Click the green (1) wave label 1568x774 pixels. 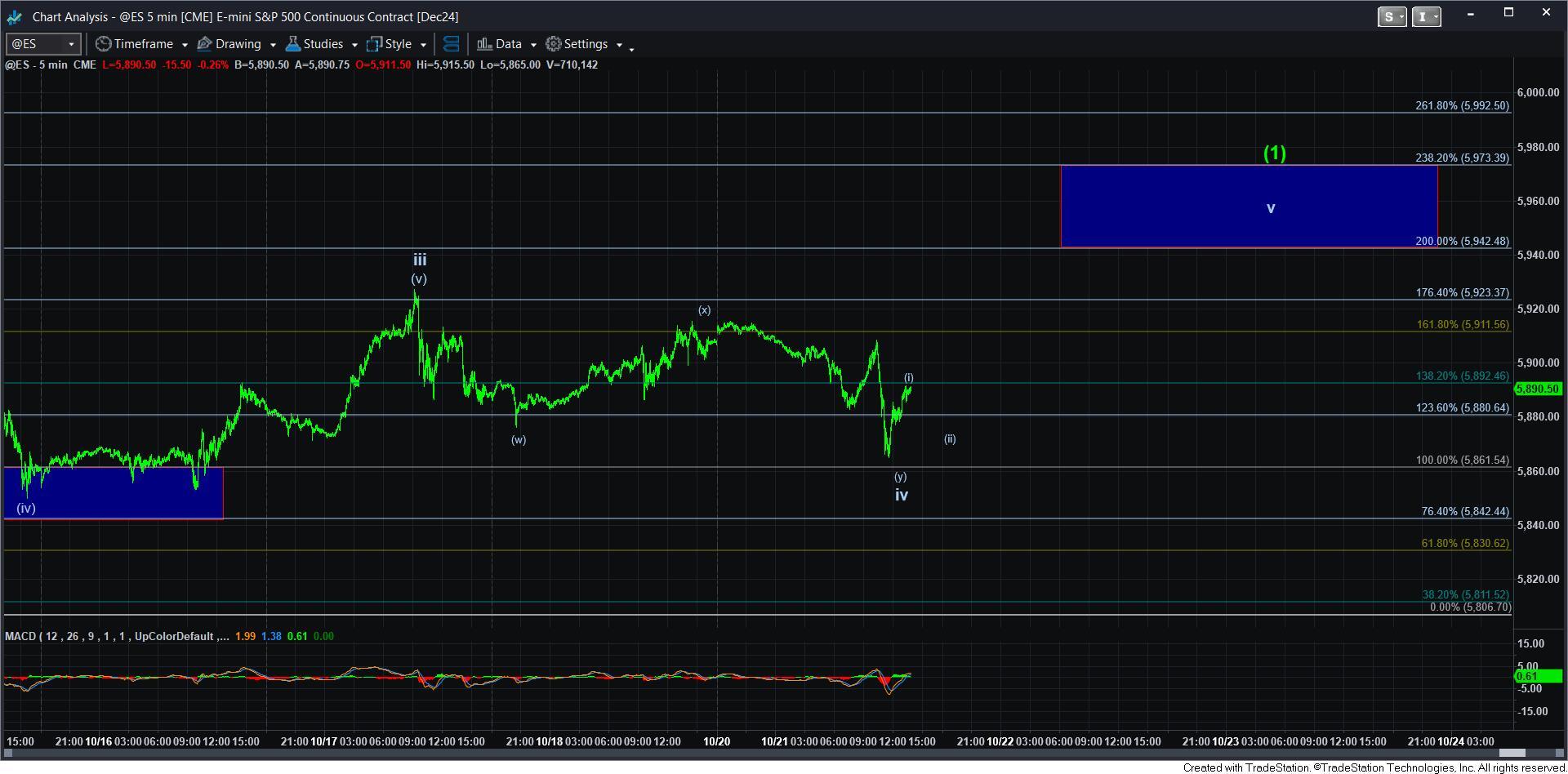click(x=1275, y=153)
